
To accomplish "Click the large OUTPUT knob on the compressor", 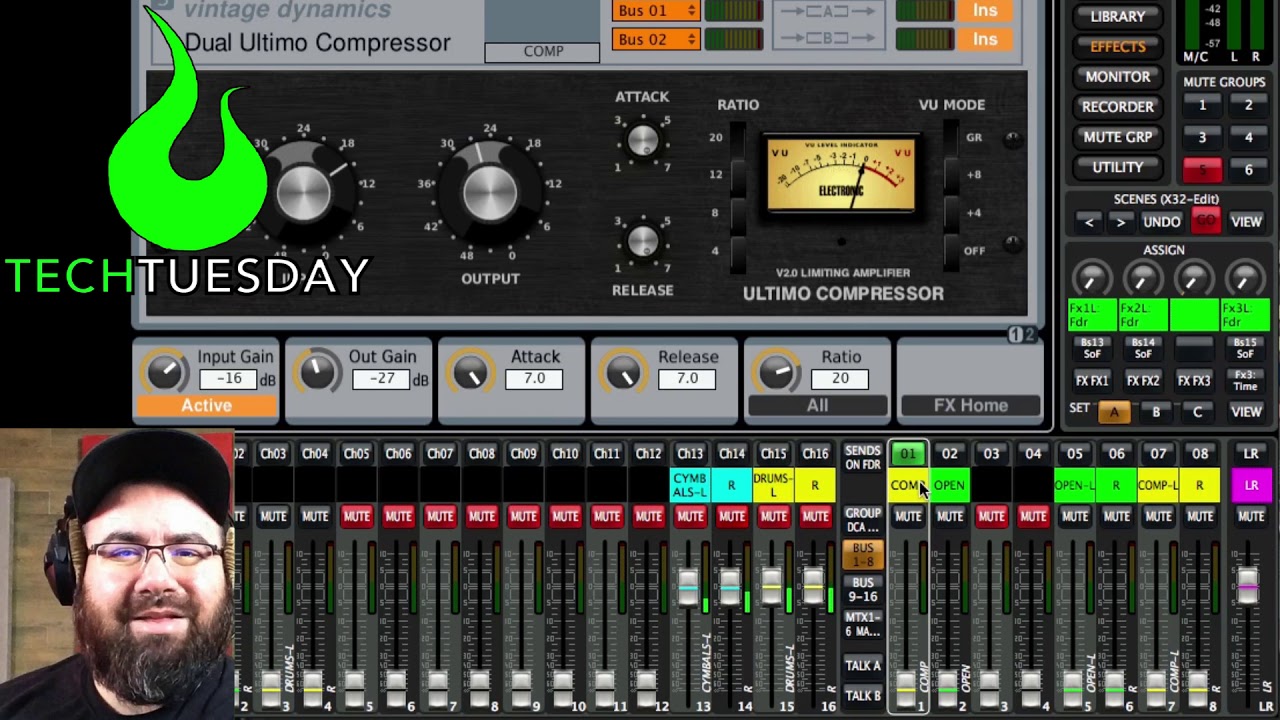I will [x=490, y=190].
